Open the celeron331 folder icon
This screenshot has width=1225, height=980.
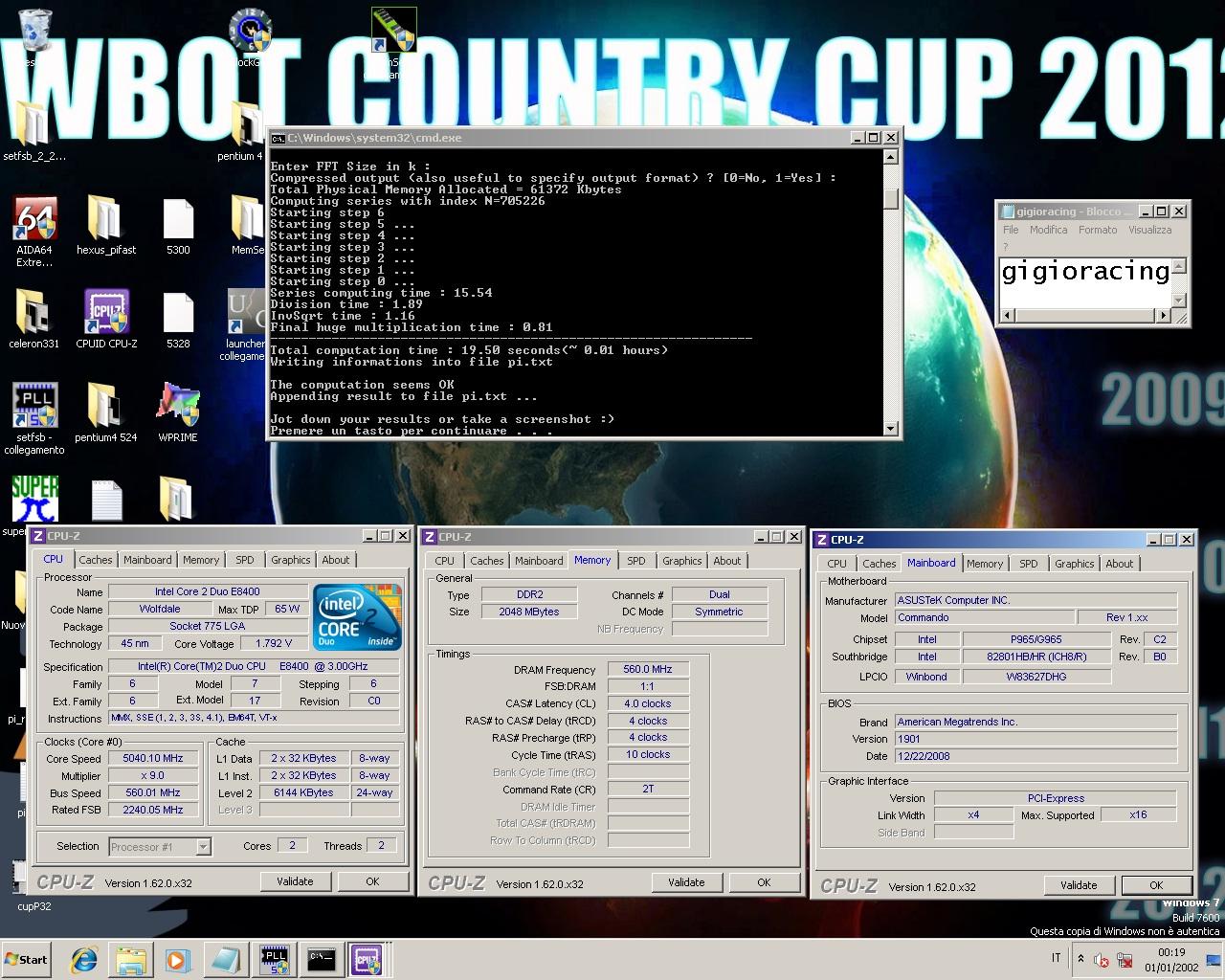pos(33,320)
